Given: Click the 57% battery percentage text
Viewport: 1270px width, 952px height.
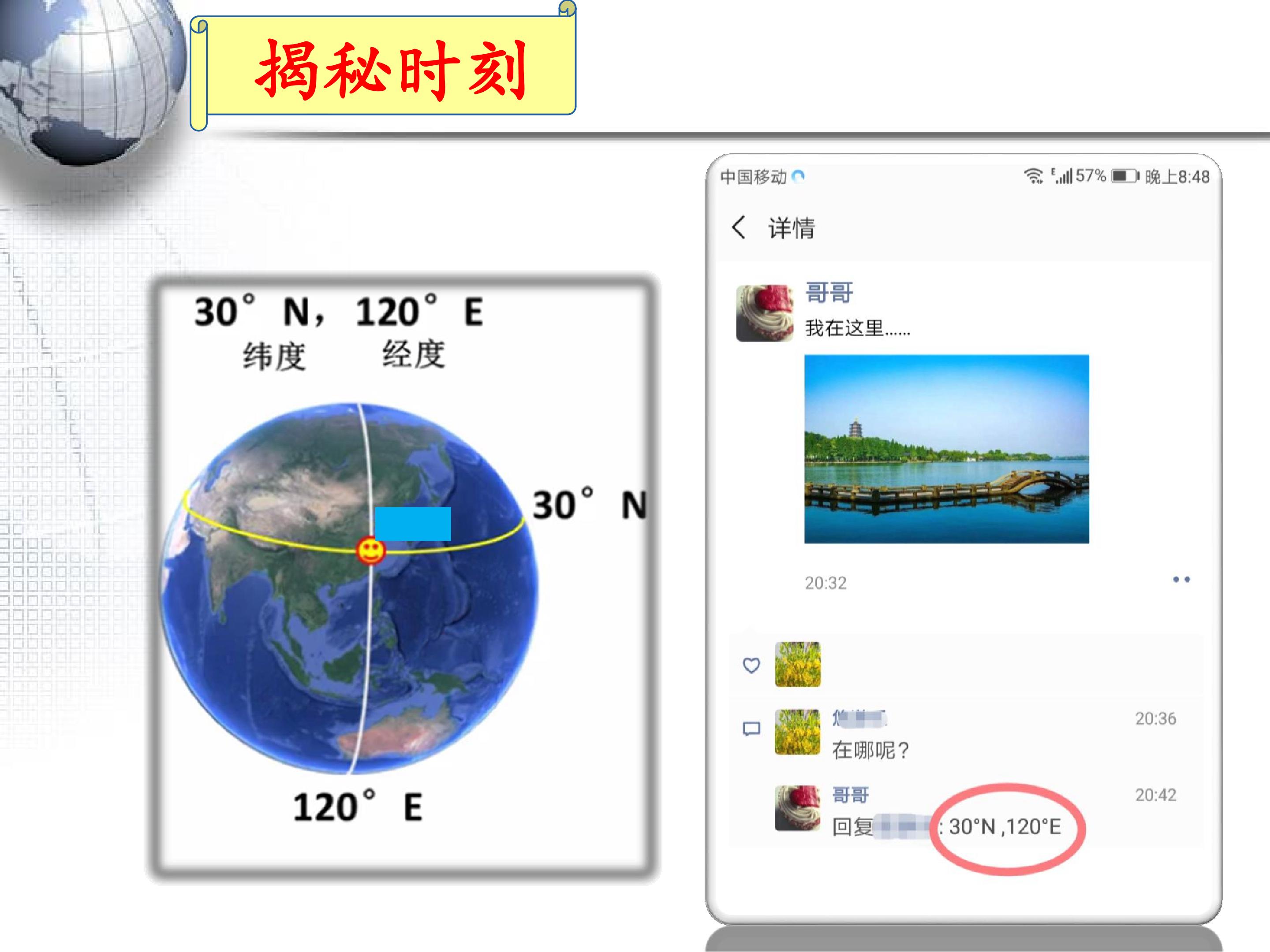Looking at the screenshot, I should pos(1091,175).
